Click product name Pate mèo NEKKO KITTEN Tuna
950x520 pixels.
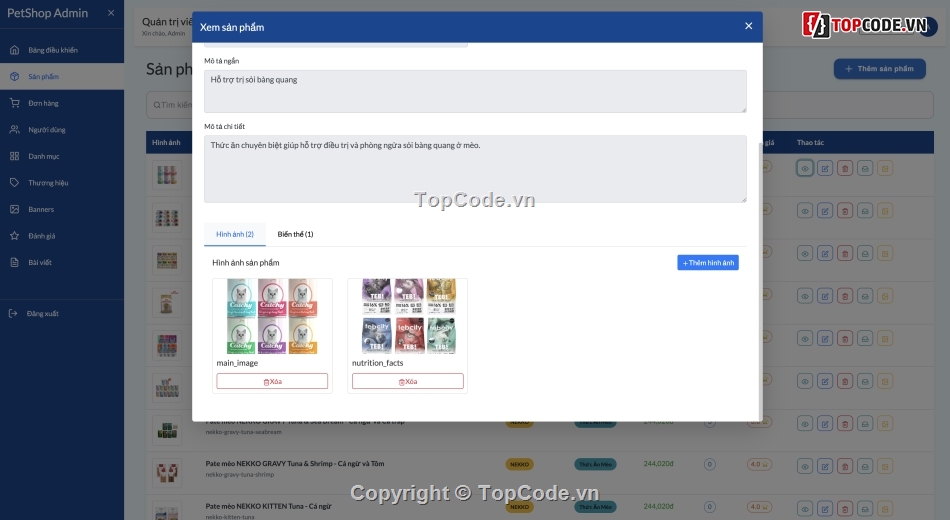point(268,506)
